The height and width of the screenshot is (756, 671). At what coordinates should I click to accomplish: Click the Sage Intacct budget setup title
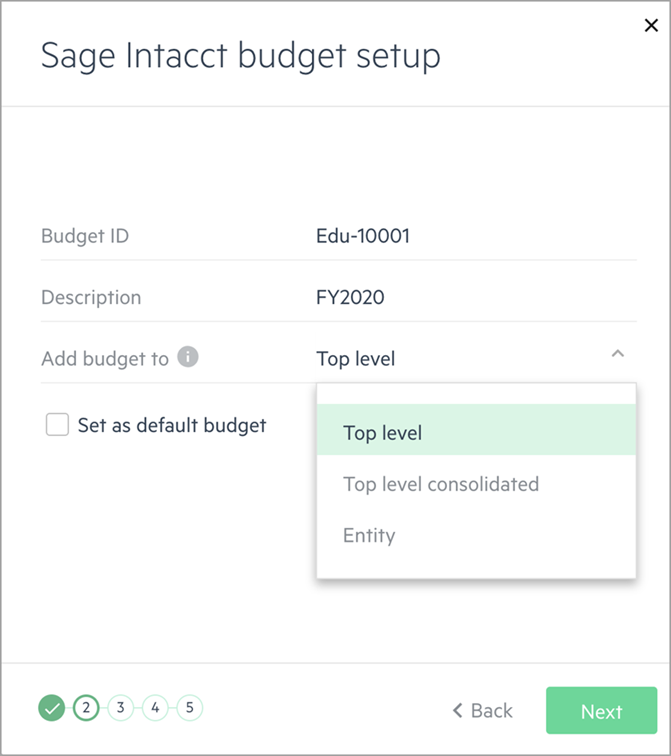click(x=241, y=56)
